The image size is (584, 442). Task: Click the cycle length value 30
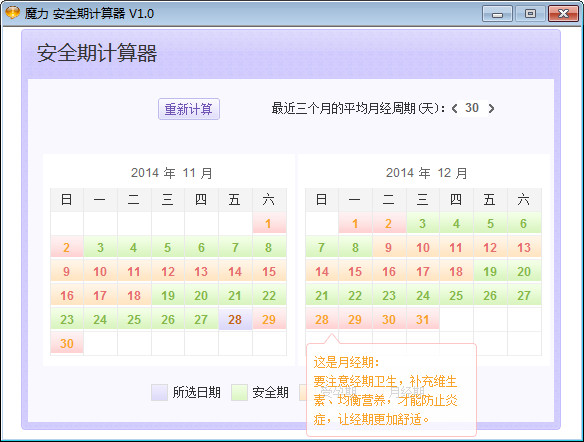[x=472, y=108]
